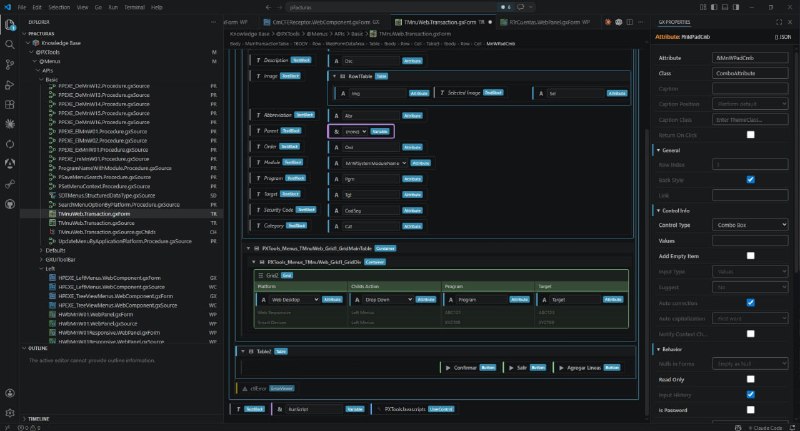Collapse the Basic folder in explorer

(x=42, y=80)
